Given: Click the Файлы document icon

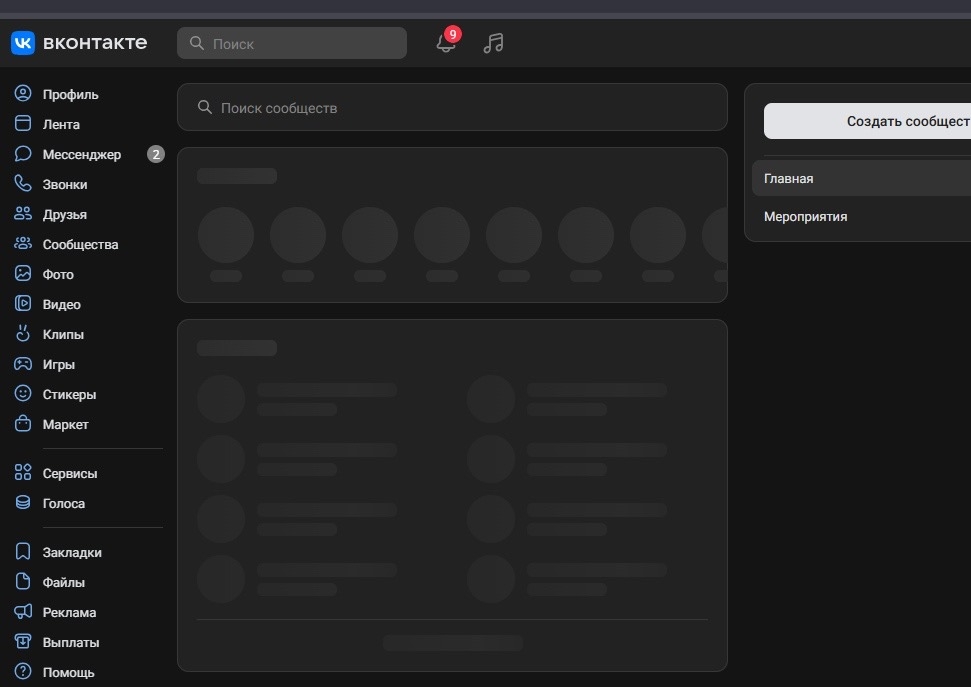Looking at the screenshot, I should pos(23,581).
